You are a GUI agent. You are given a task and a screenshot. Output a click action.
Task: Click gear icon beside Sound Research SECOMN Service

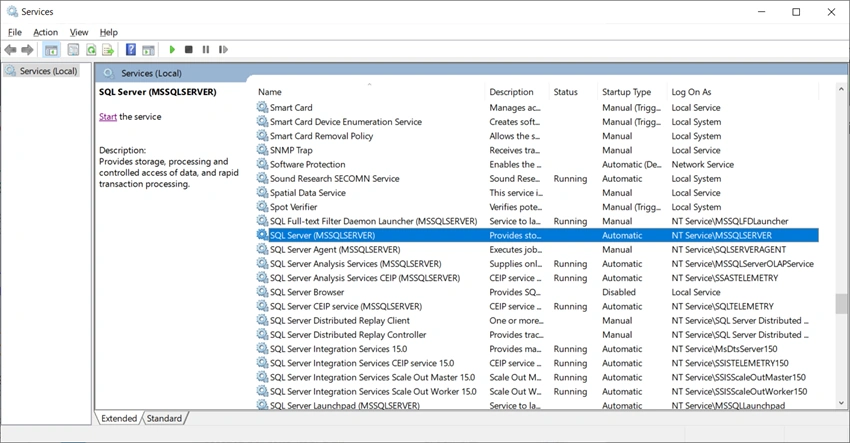[x=262, y=178]
